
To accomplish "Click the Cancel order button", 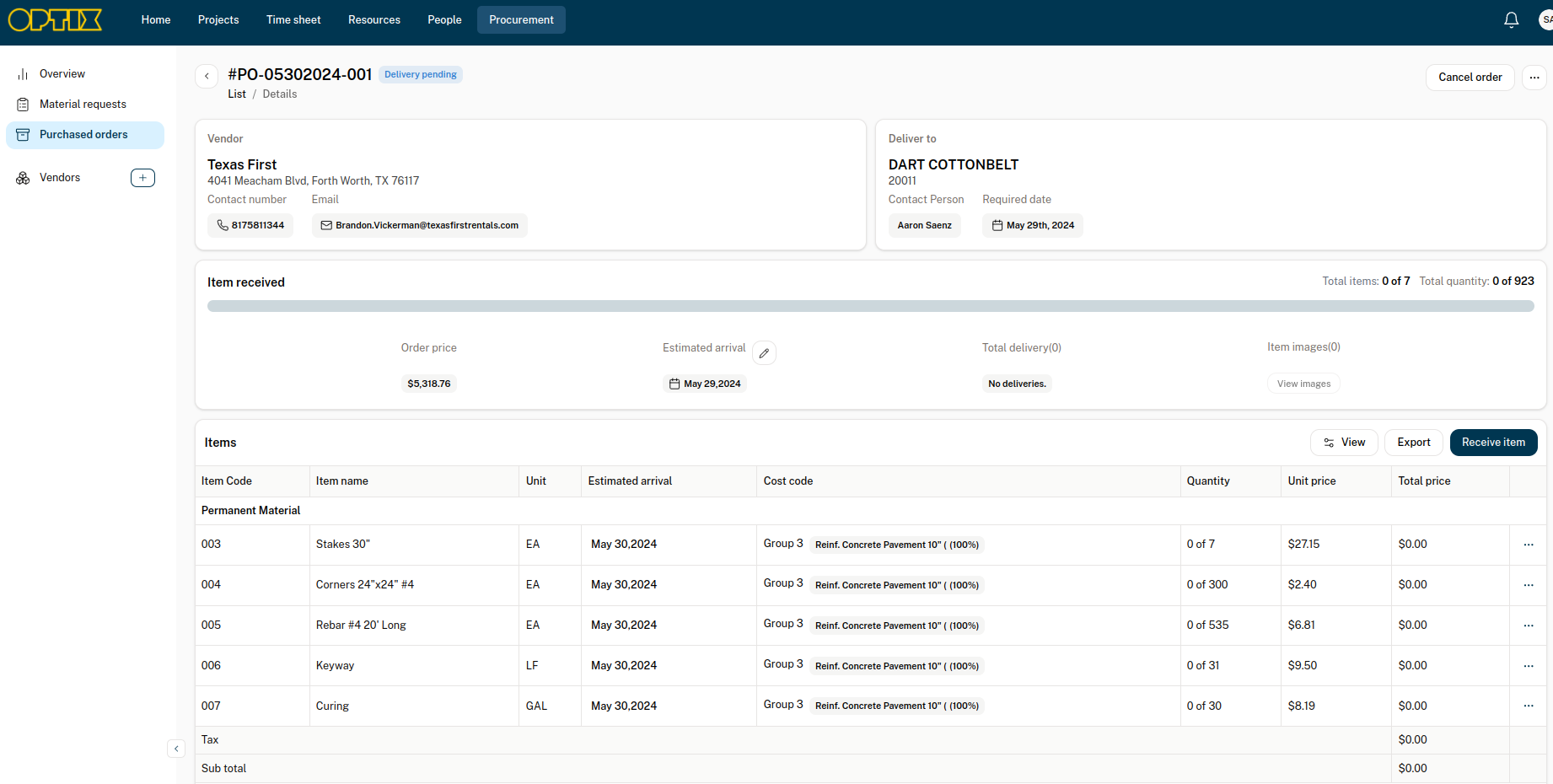I will [x=1470, y=78].
